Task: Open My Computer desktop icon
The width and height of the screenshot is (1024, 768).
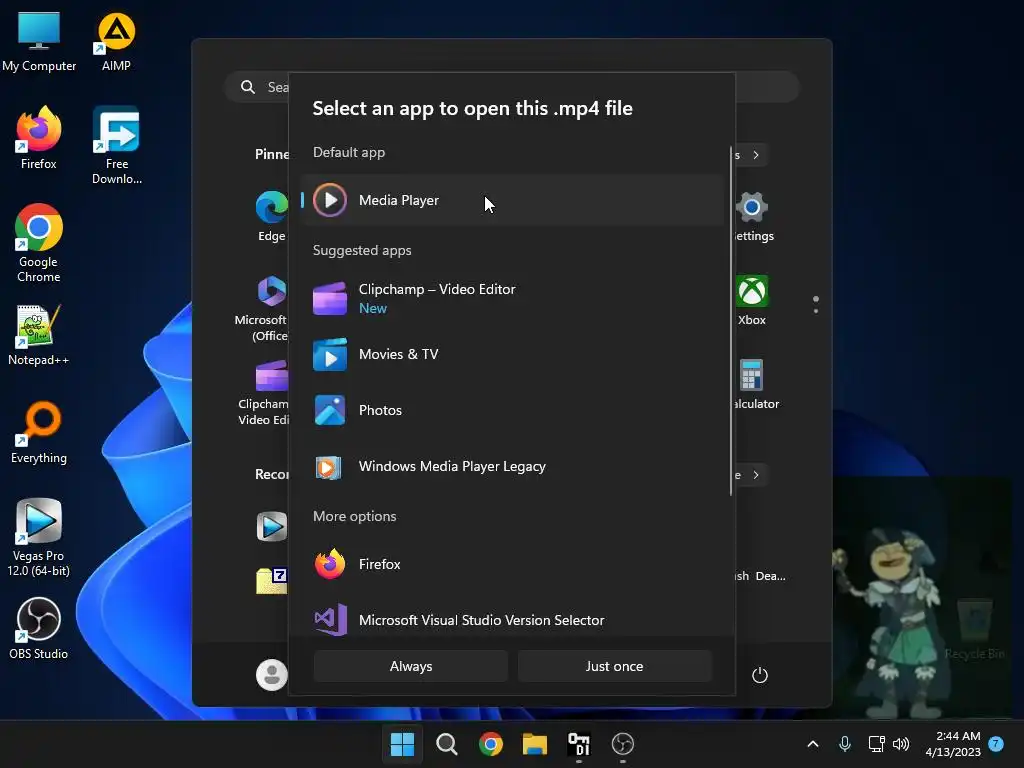Action: tap(39, 42)
